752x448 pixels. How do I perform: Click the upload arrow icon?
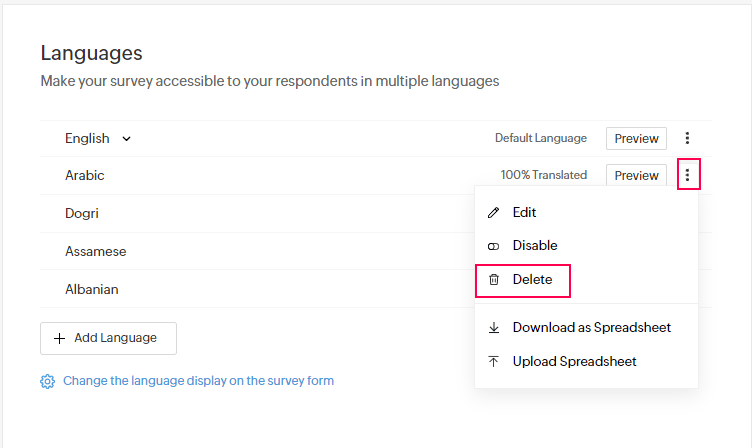[493, 361]
